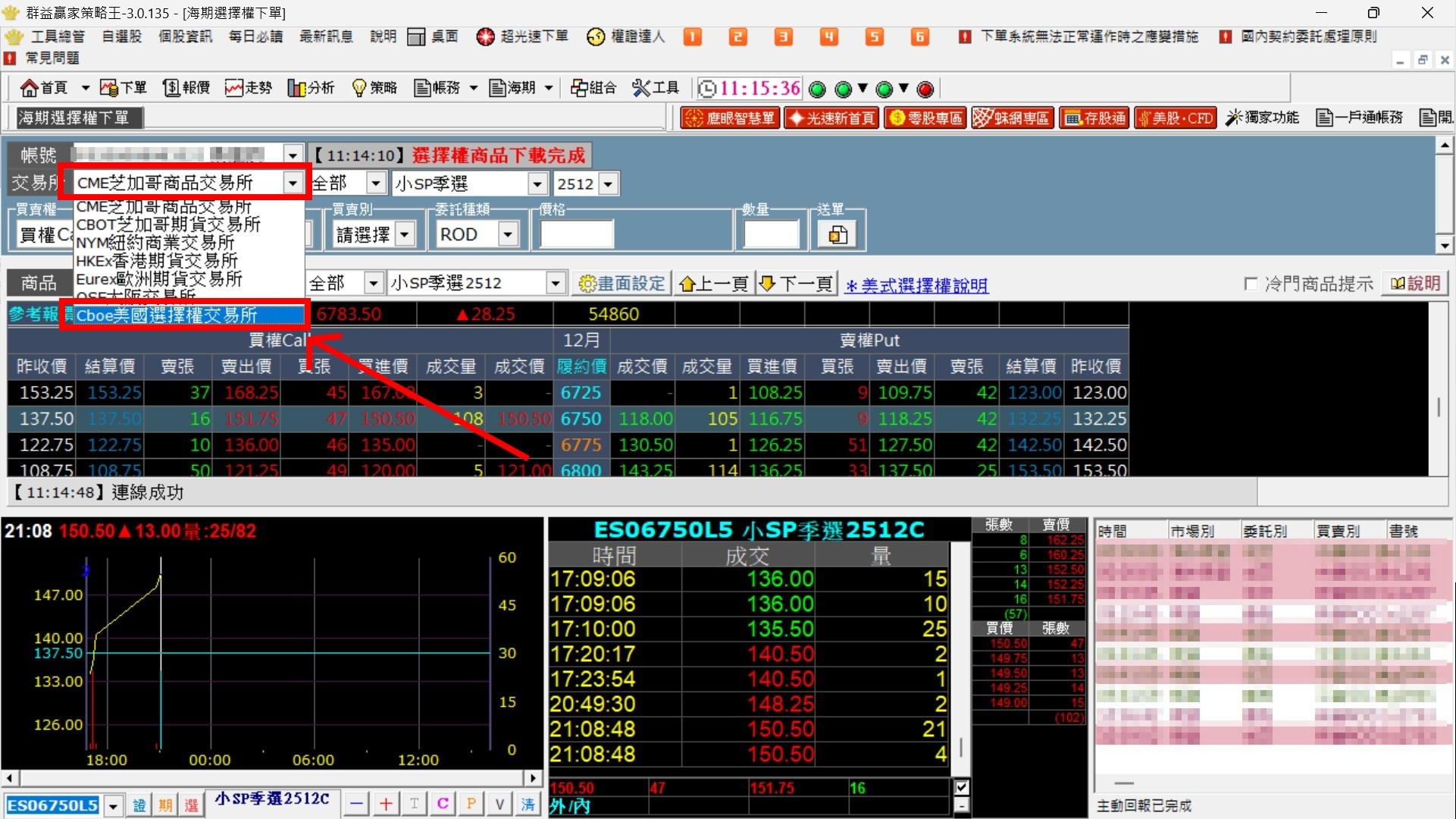
Task: Toggle the 選 options filter button
Action: (191, 805)
